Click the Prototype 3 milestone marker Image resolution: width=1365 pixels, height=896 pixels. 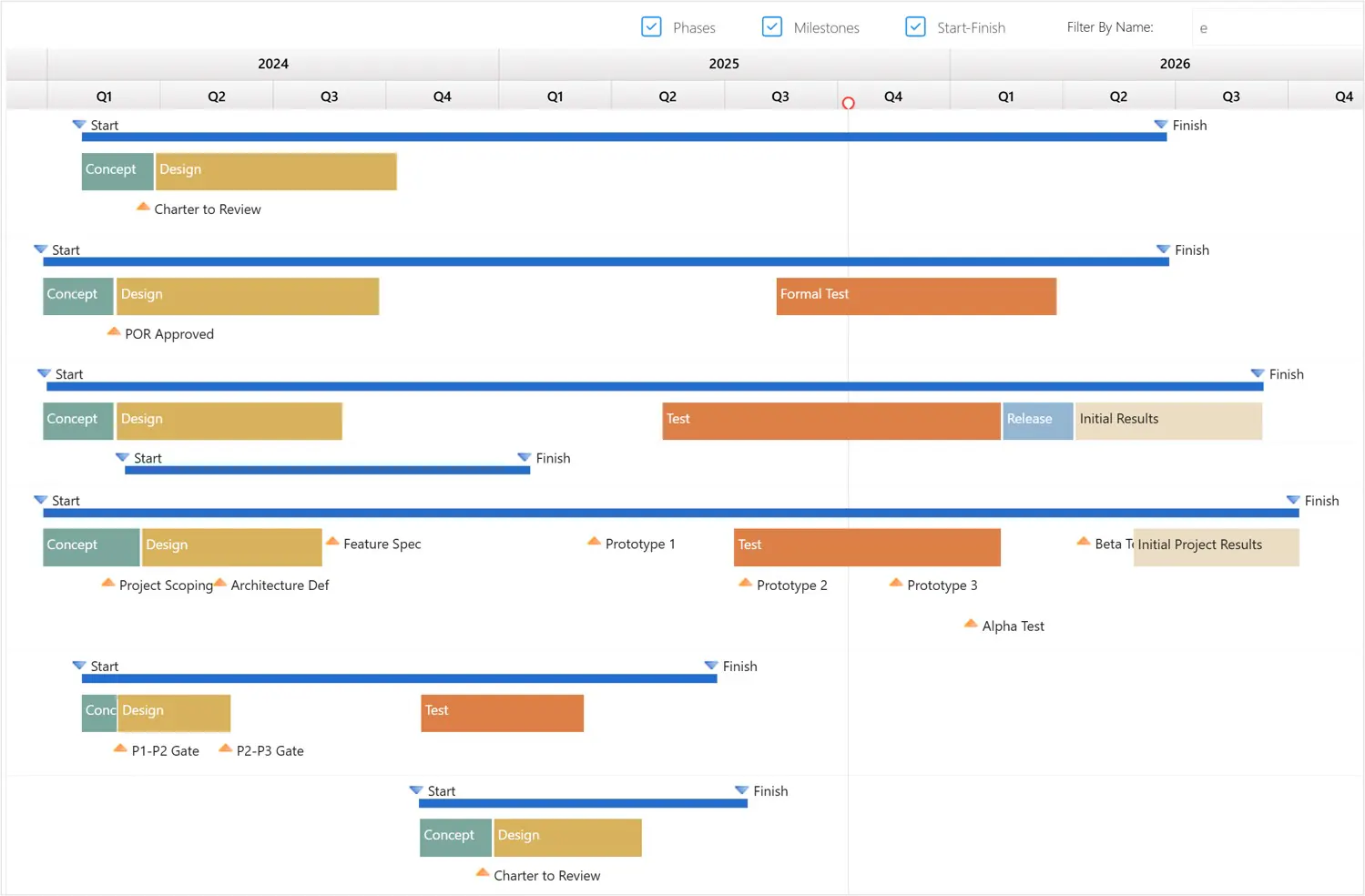click(896, 582)
